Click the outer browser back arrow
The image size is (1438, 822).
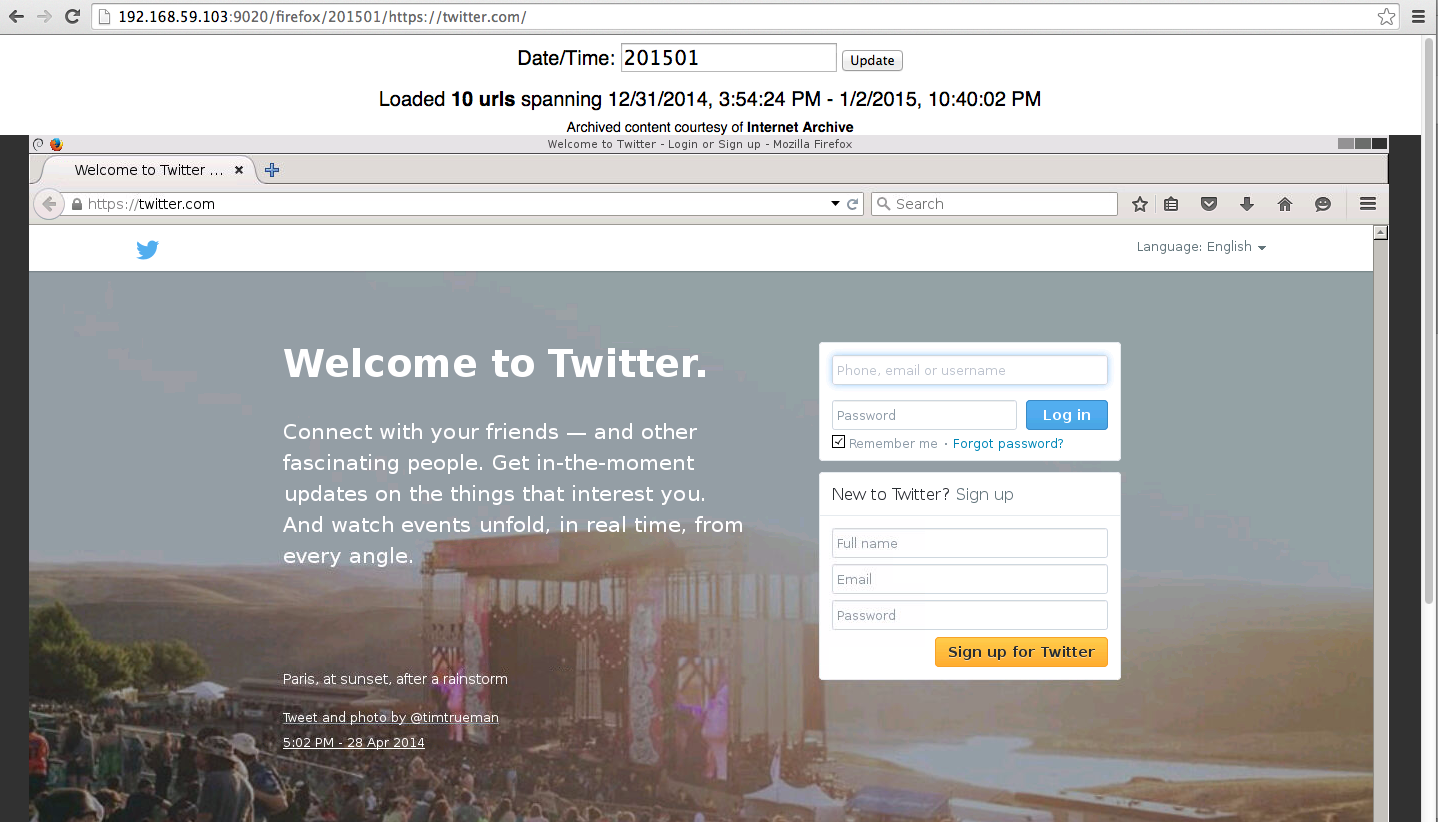(x=16, y=16)
